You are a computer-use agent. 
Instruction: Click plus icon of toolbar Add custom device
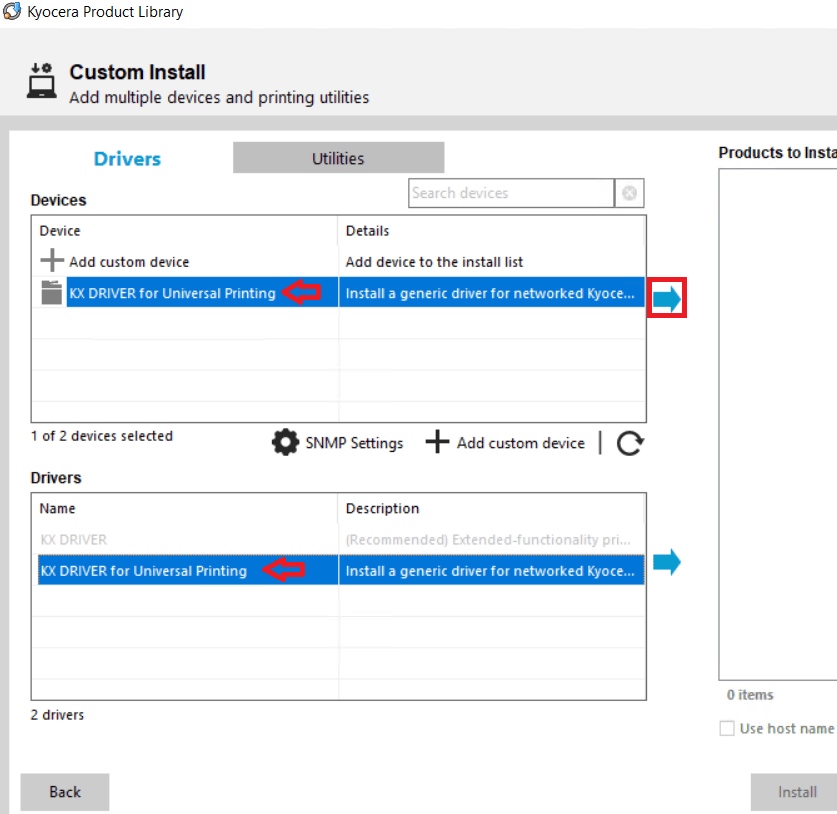[437, 442]
